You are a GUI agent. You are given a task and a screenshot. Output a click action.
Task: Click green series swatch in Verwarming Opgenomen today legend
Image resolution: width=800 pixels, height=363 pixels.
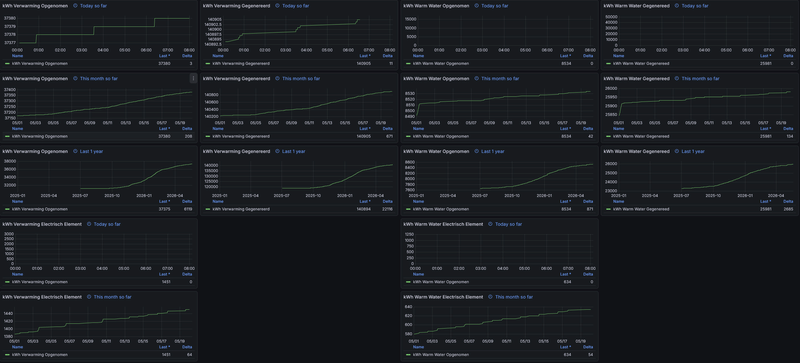(x=8, y=64)
